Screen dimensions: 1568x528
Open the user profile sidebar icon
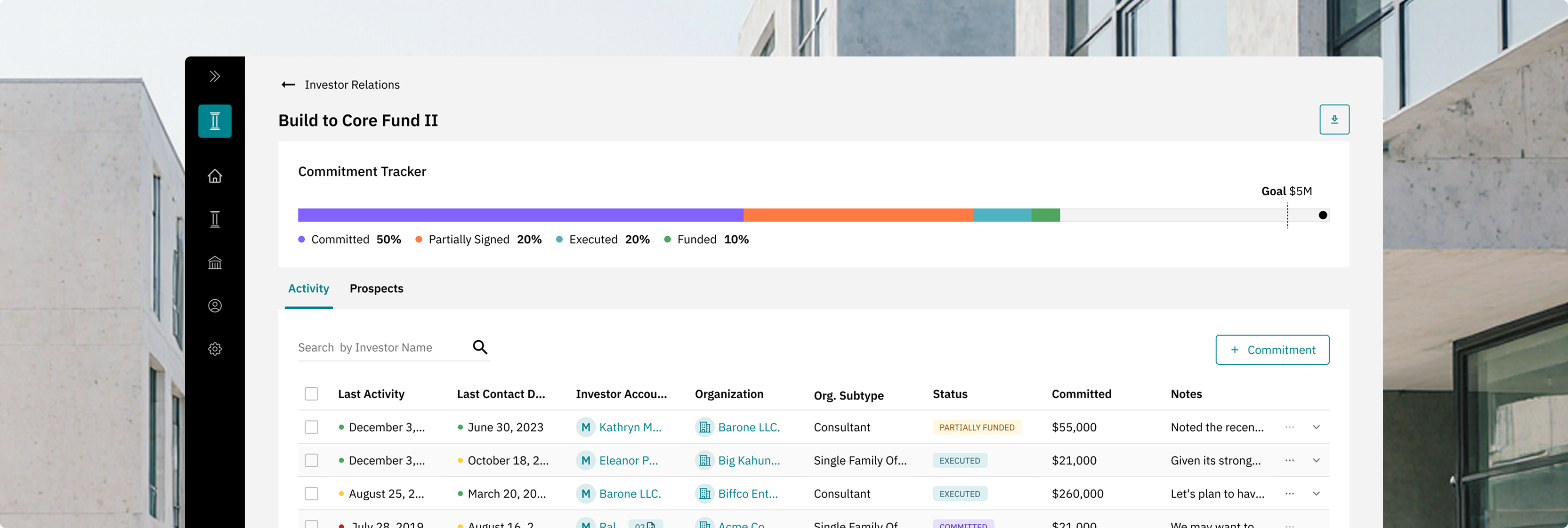pos(215,306)
